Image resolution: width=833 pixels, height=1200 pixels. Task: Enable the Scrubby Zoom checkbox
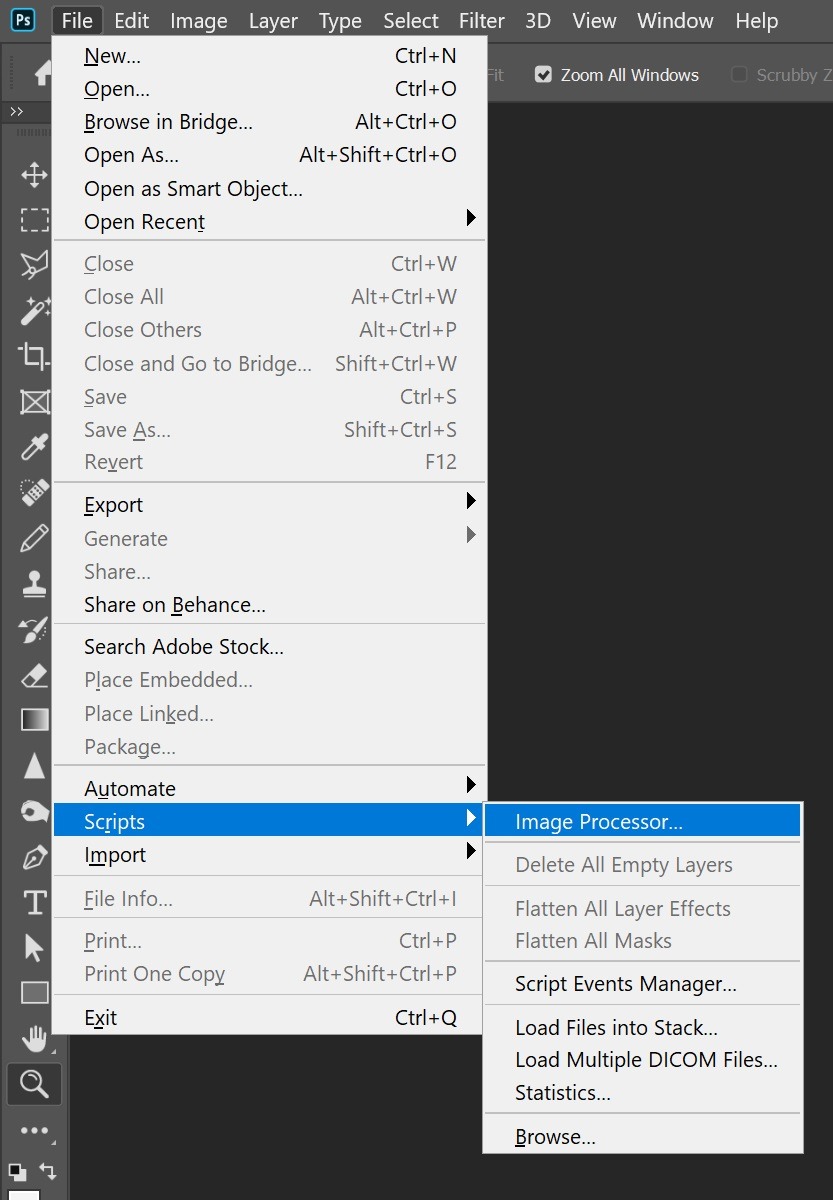739,75
